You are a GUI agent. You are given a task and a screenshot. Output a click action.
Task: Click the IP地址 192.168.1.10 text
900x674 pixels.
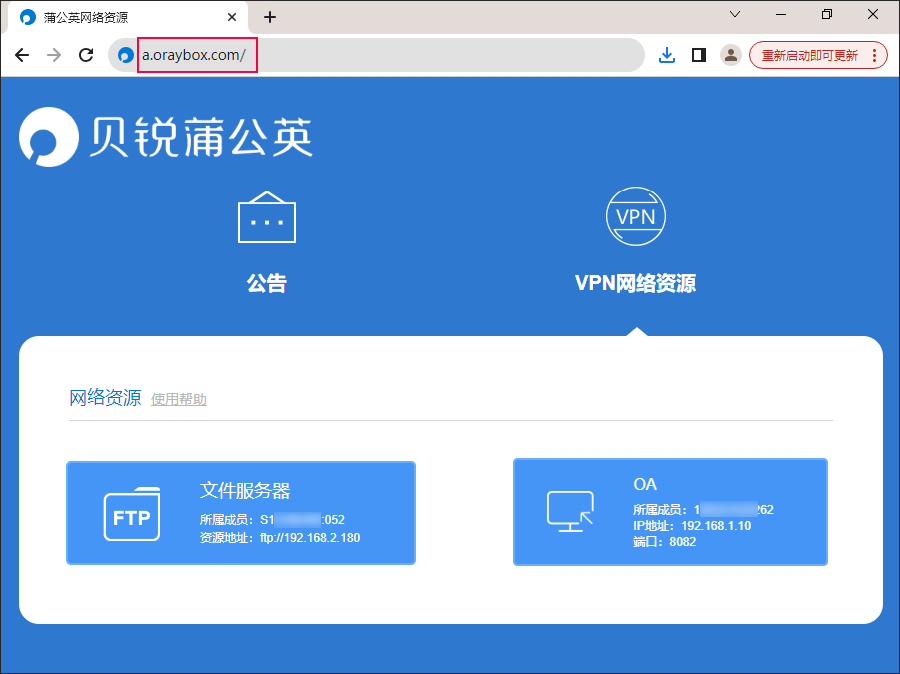[x=692, y=525]
